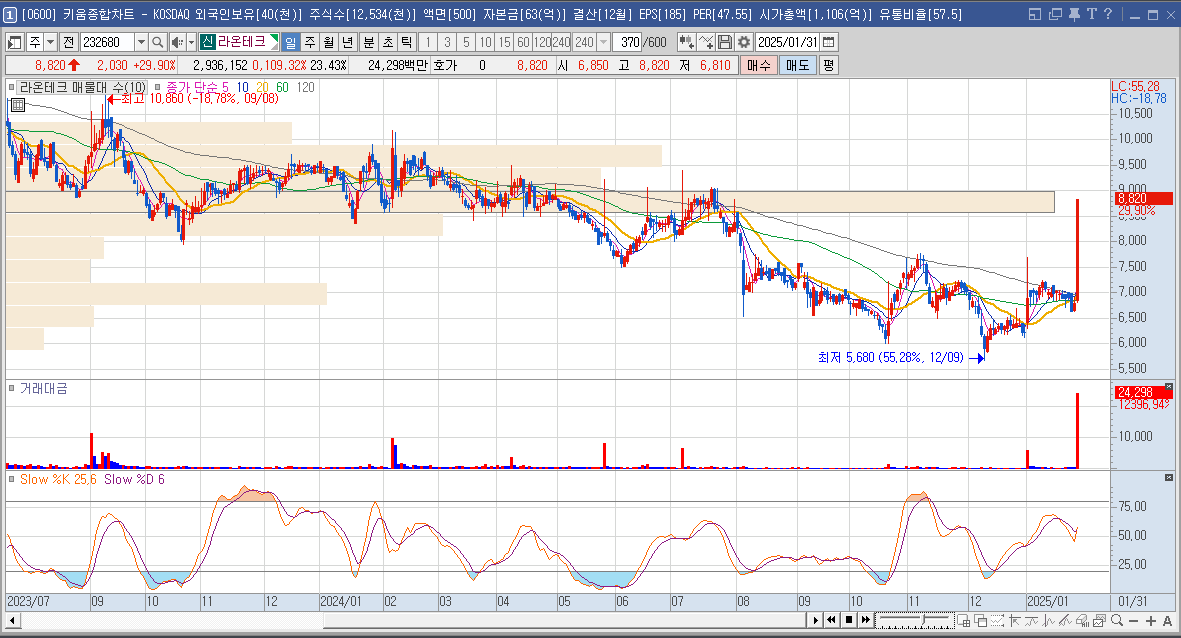Open dropdown arrow beside the speaker icon
This screenshot has height=638, width=1181.
click(x=191, y=42)
